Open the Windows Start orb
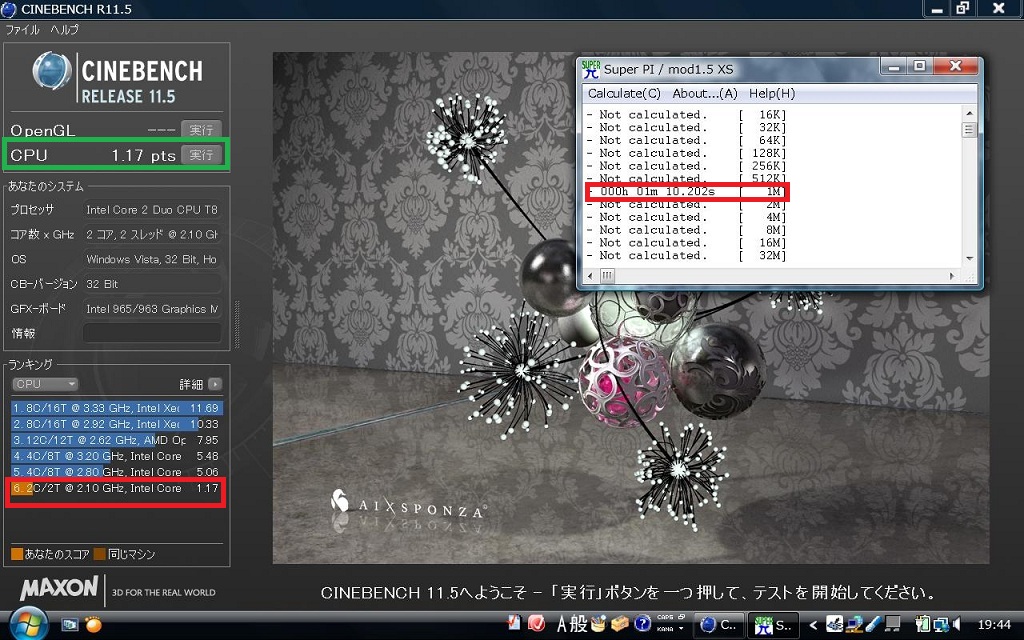The image size is (1024, 640). click(27, 624)
